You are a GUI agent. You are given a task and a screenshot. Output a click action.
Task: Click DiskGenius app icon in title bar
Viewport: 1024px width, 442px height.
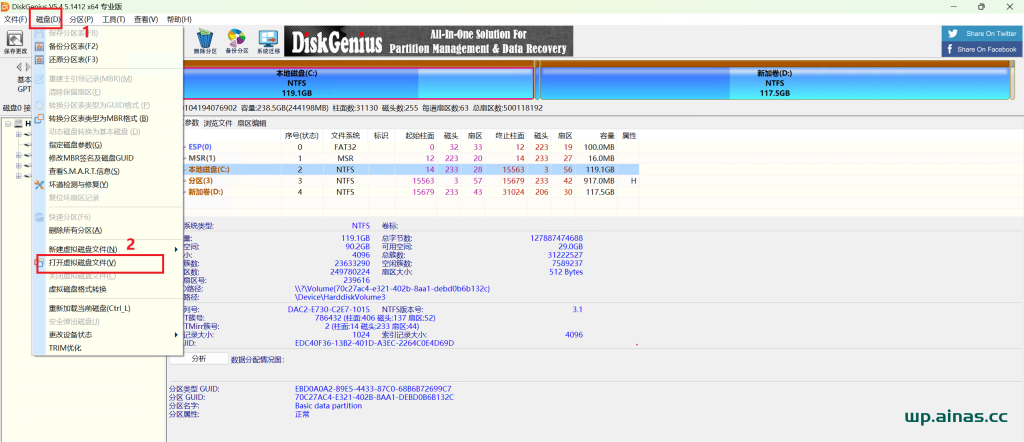point(5,7)
